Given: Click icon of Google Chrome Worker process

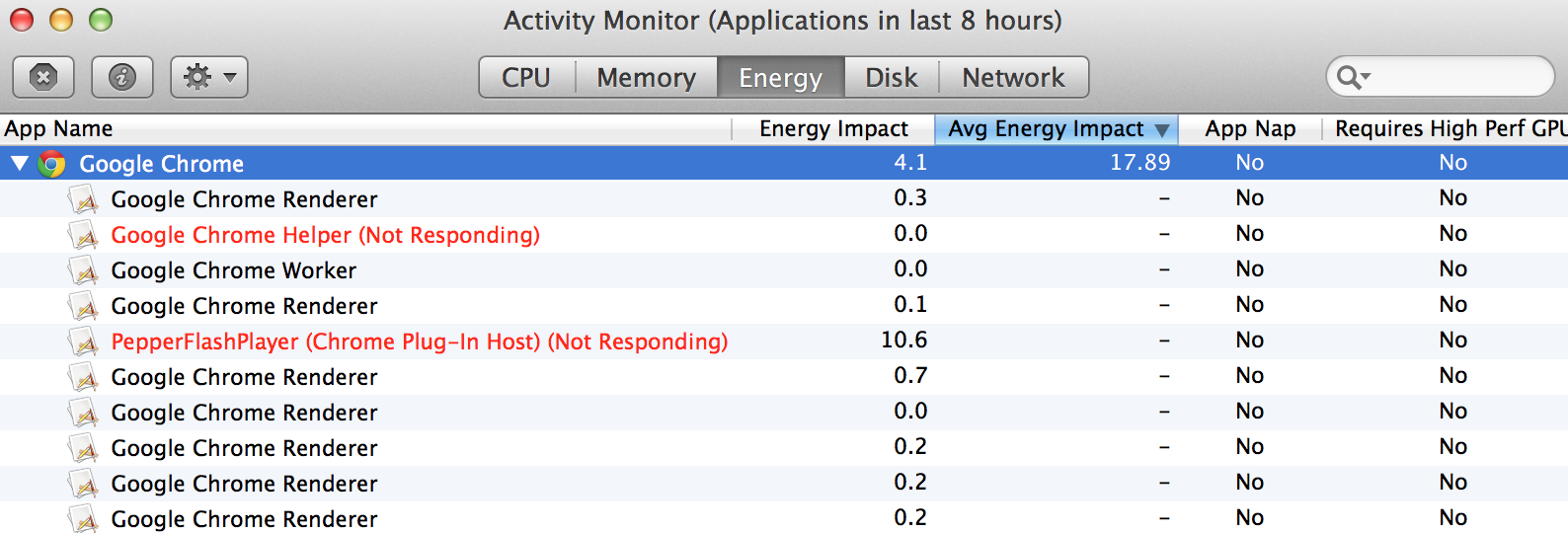Looking at the screenshot, I should (x=84, y=270).
